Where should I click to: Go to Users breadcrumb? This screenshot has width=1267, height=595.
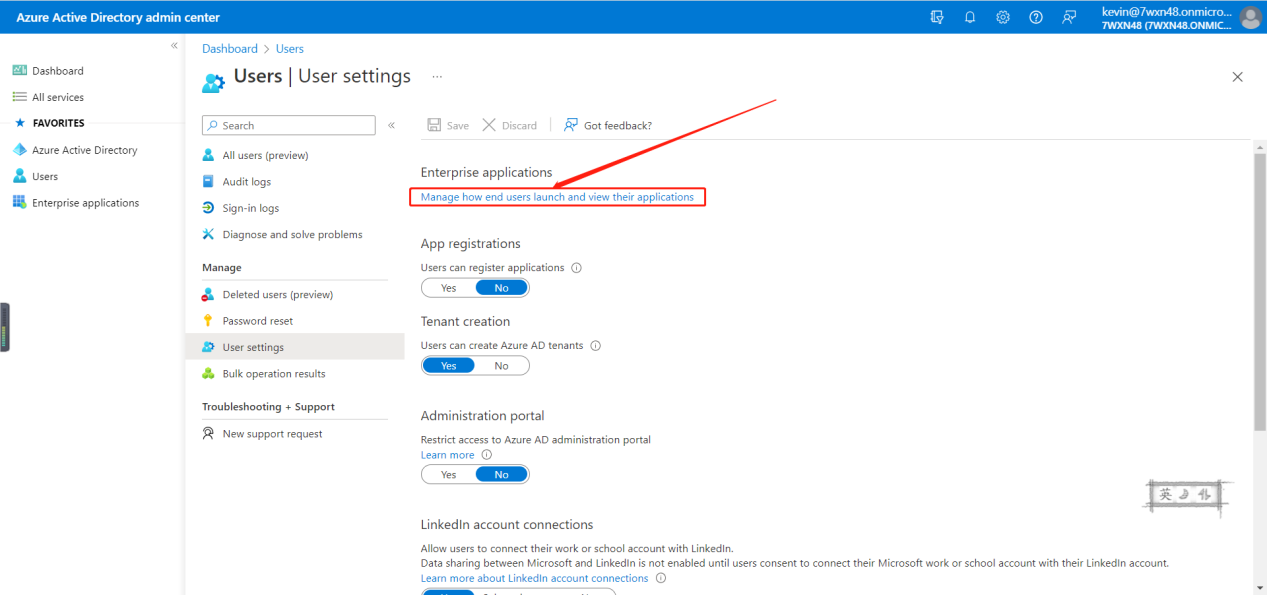tap(289, 48)
